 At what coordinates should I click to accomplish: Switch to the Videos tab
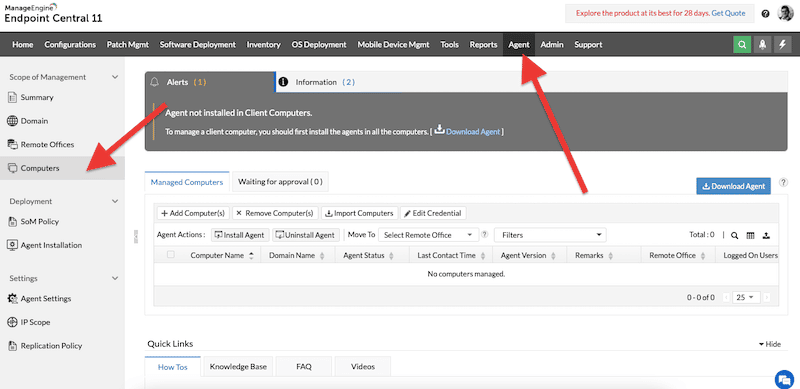click(x=363, y=367)
